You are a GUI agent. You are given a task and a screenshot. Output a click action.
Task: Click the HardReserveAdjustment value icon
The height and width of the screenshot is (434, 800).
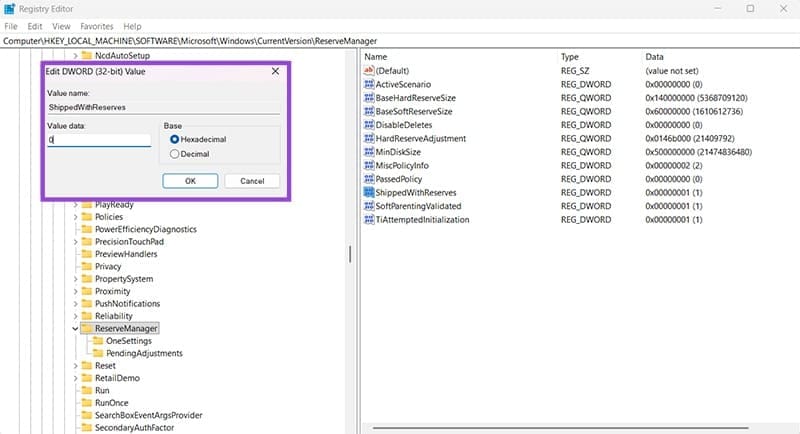[368, 138]
